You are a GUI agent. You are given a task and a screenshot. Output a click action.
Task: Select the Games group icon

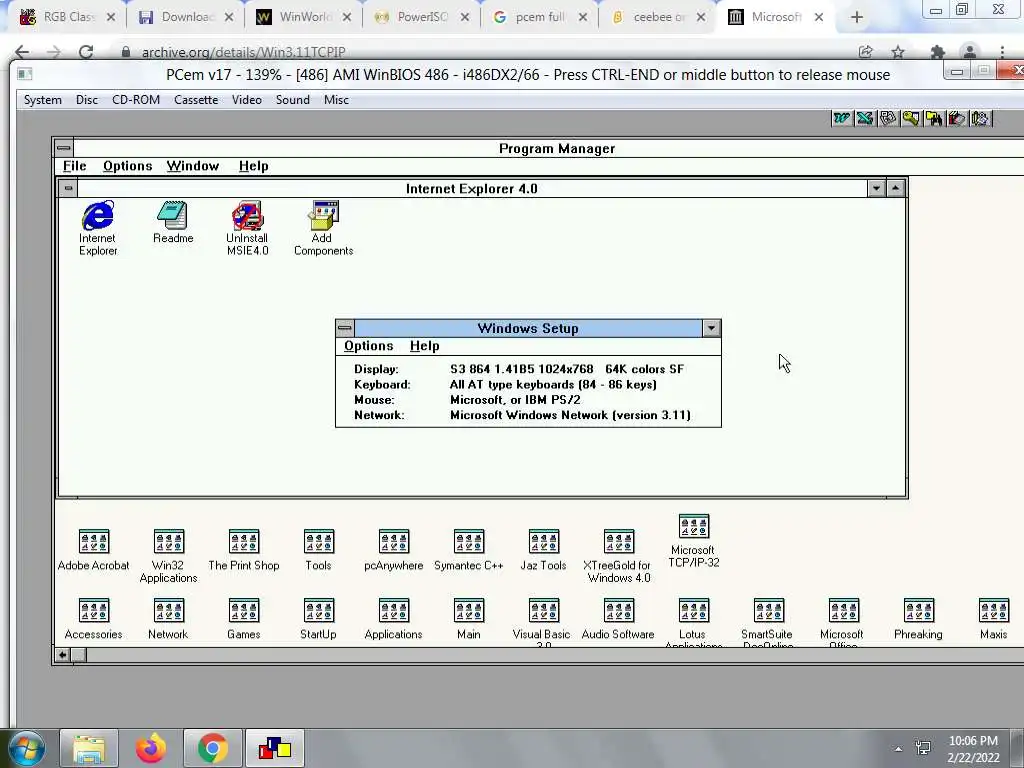(244, 611)
